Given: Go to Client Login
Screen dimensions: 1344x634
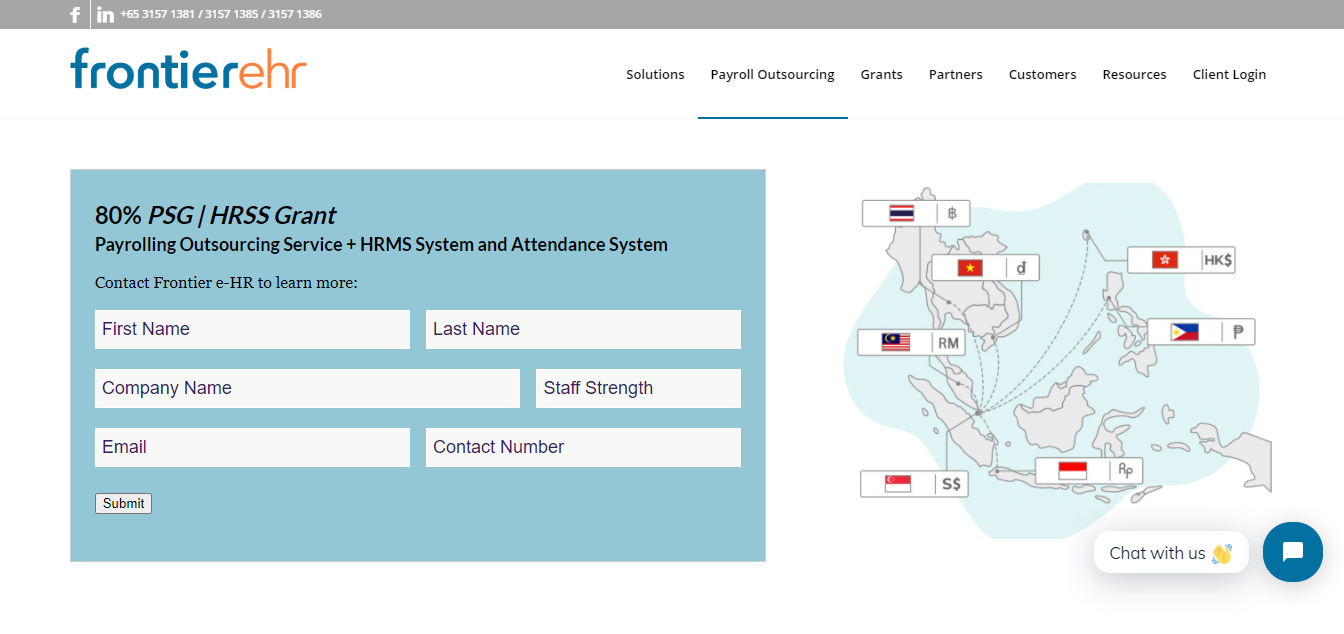Looking at the screenshot, I should pyautogui.click(x=1229, y=74).
